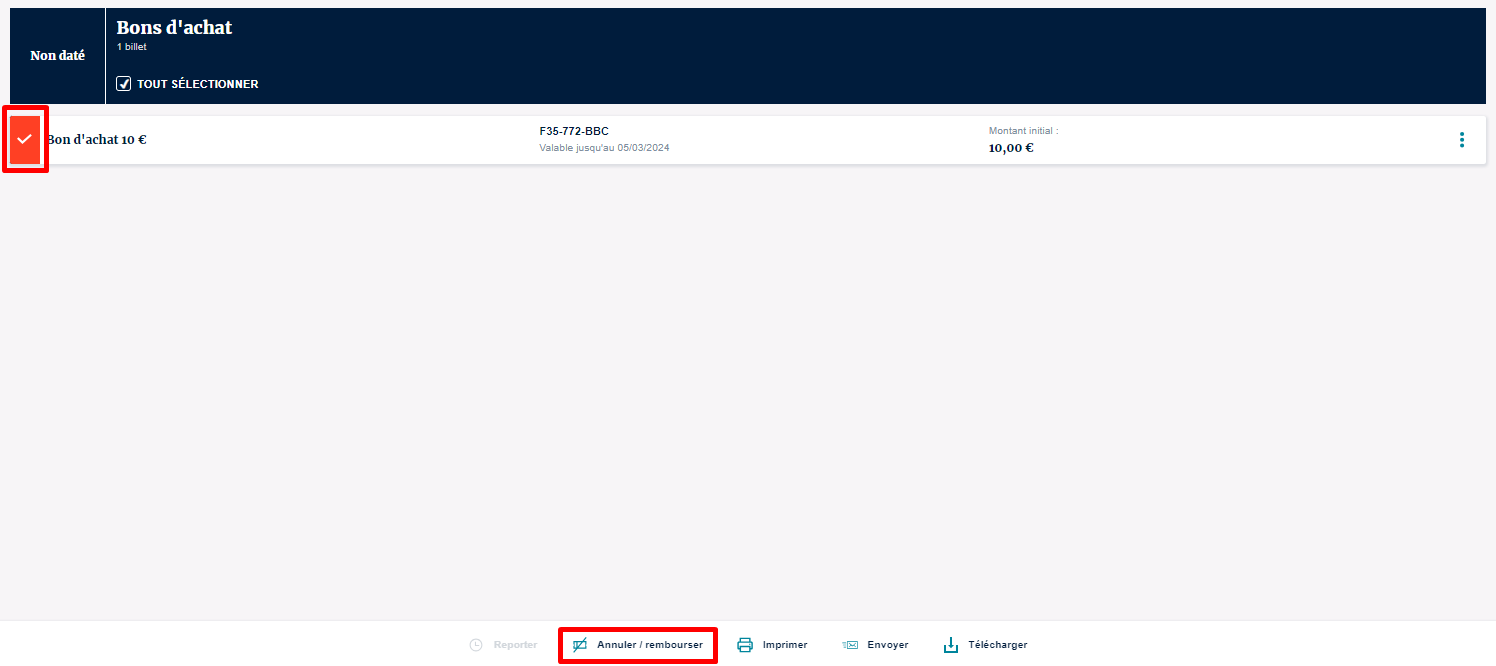This screenshot has width=1496, height=666.
Task: Click the download arrow icon for Télécharger
Action: point(951,645)
